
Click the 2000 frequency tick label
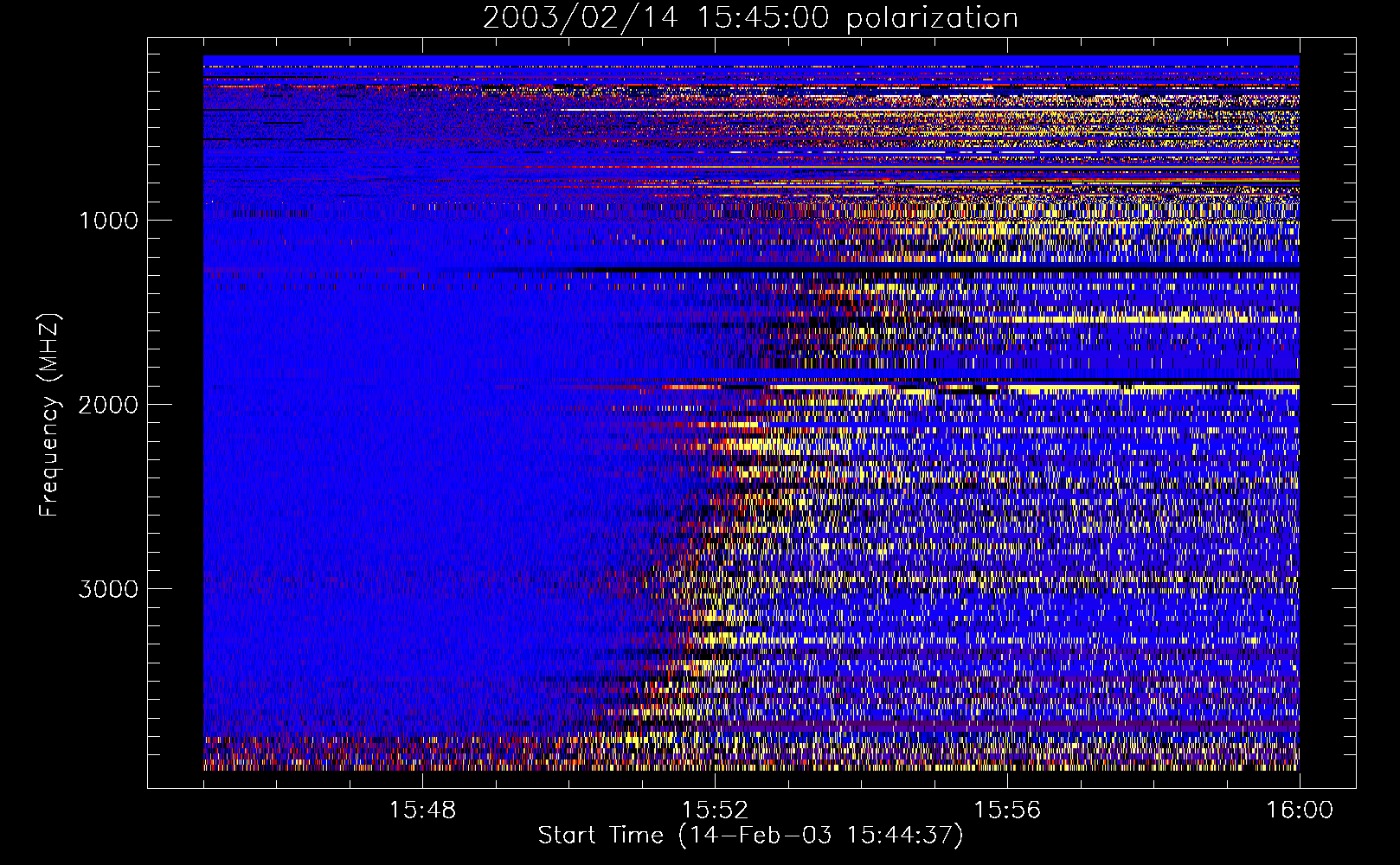click(x=108, y=405)
